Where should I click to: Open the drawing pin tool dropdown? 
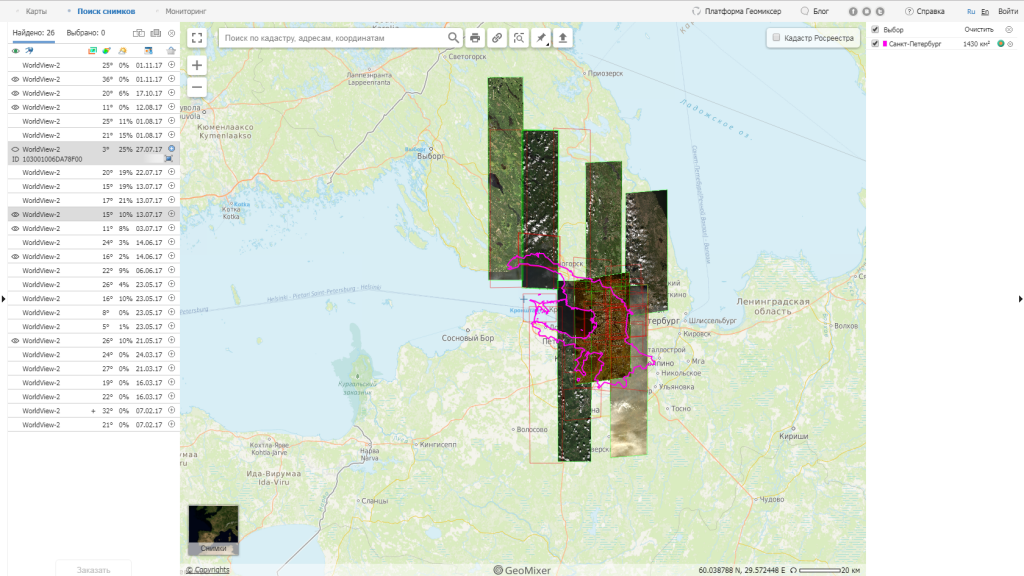pos(542,38)
